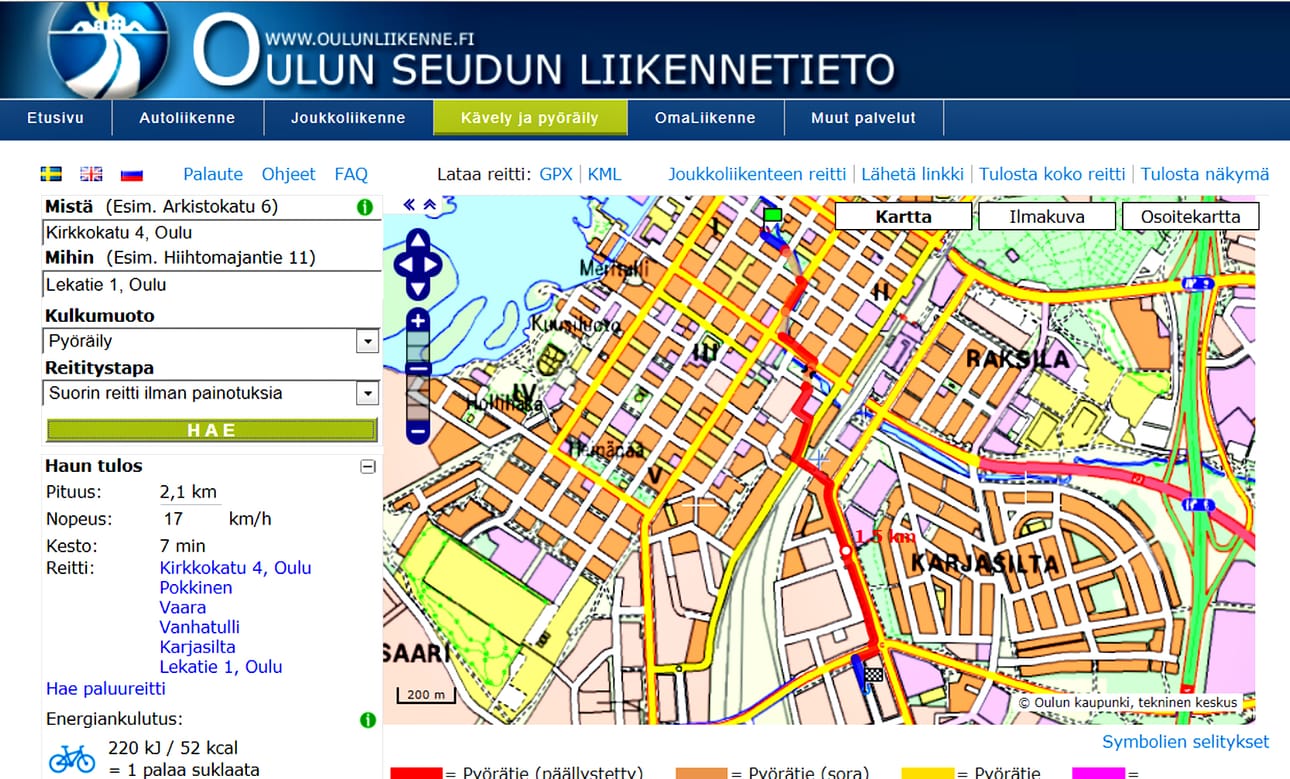Zoom in with the plus button
Image resolution: width=1290 pixels, height=779 pixels.
418,321
